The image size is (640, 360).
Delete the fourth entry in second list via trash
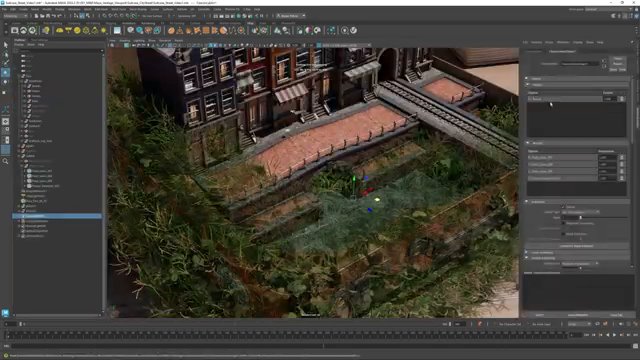622,178
